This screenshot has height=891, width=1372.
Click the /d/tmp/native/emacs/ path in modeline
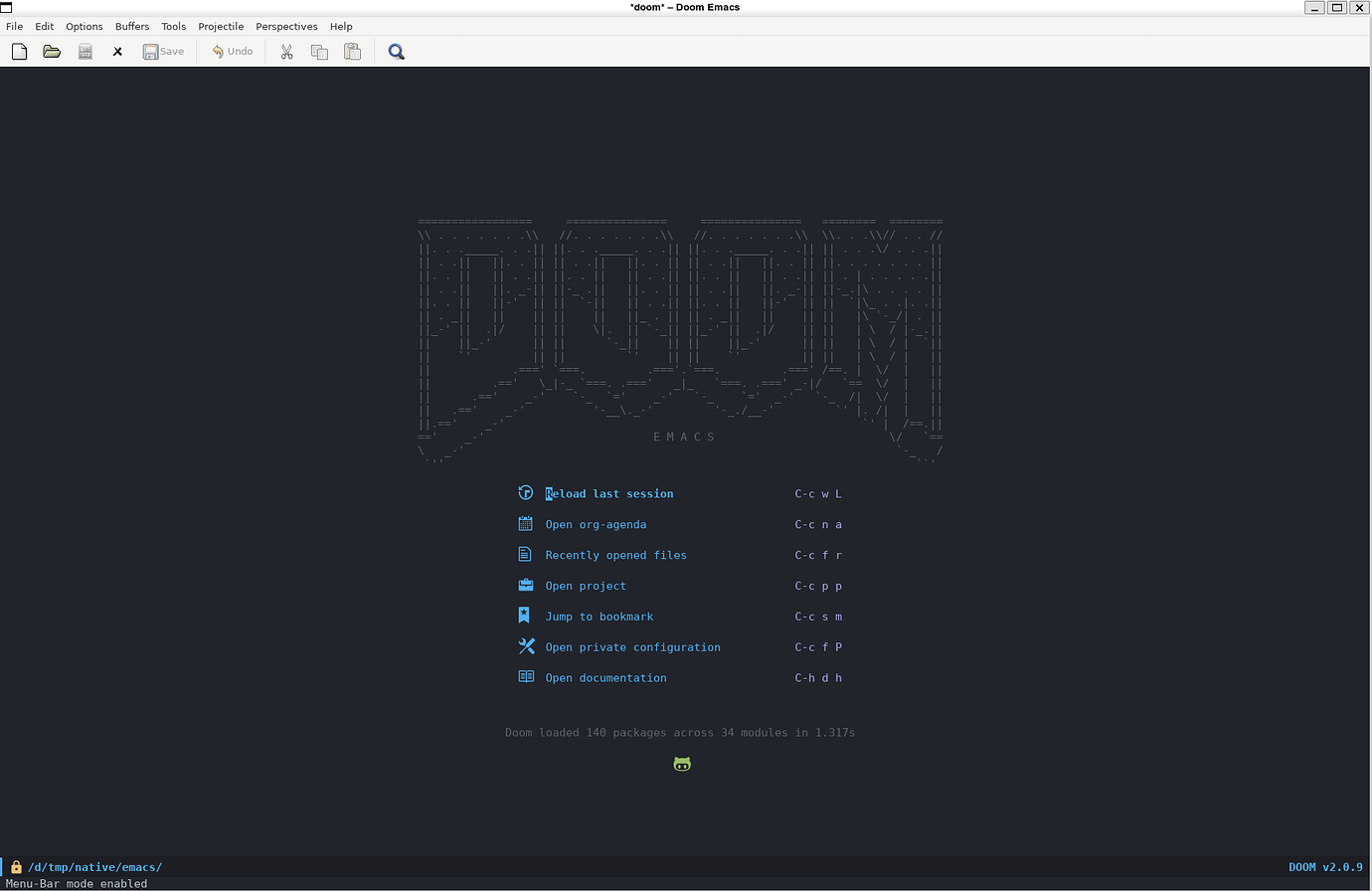[x=94, y=867]
